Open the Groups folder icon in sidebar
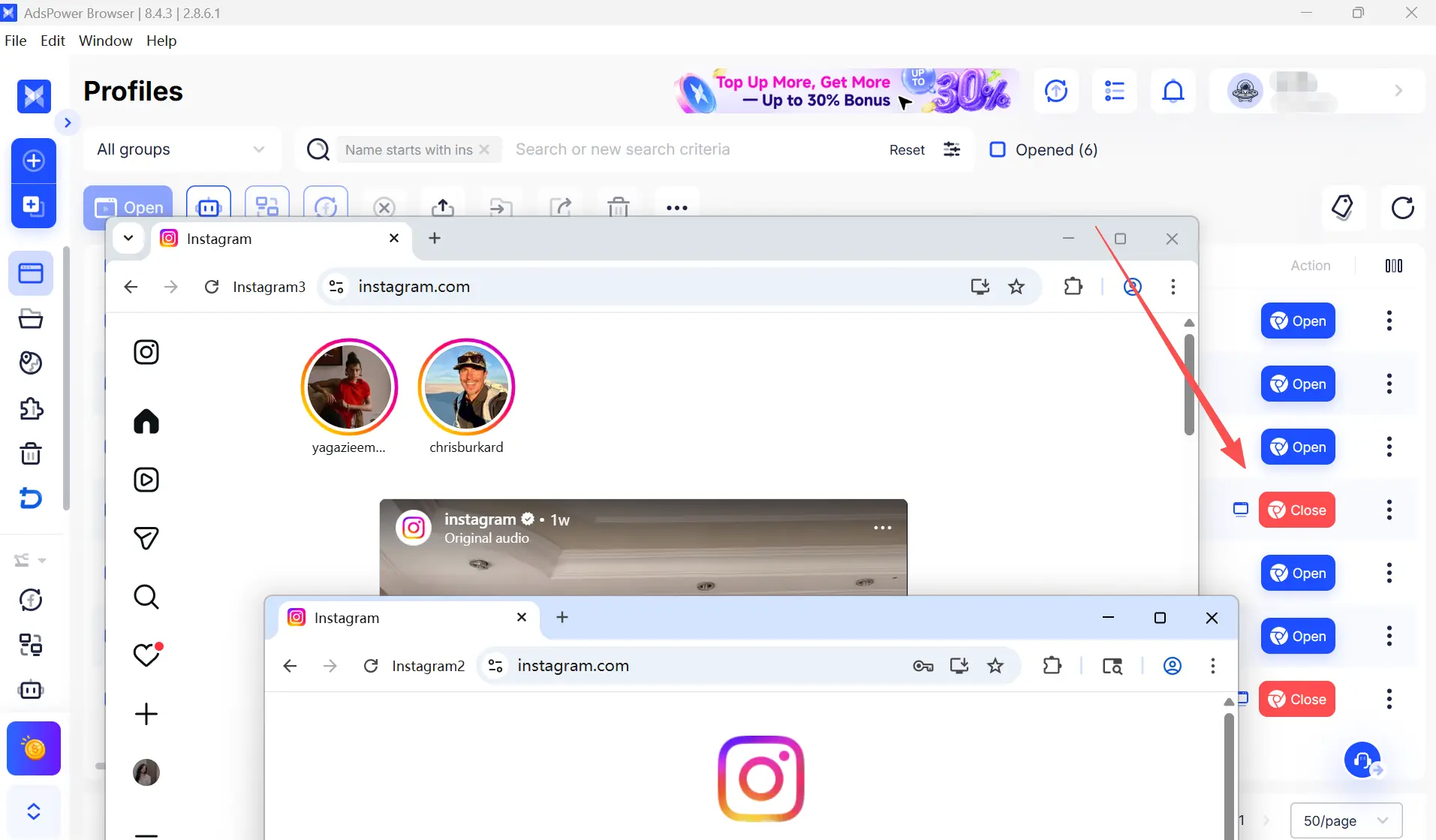The image size is (1436, 840). 31,319
